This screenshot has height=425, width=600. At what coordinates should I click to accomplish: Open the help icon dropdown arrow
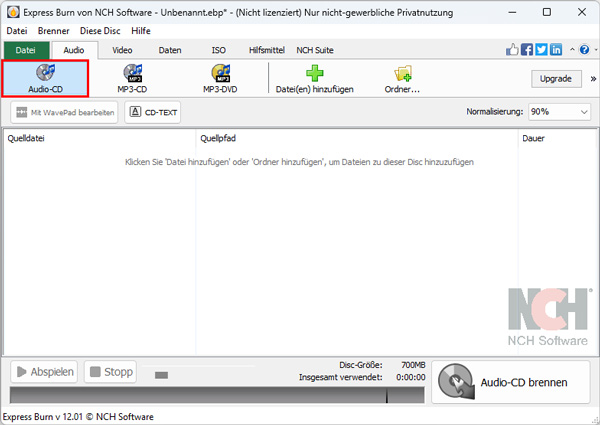(x=596, y=50)
